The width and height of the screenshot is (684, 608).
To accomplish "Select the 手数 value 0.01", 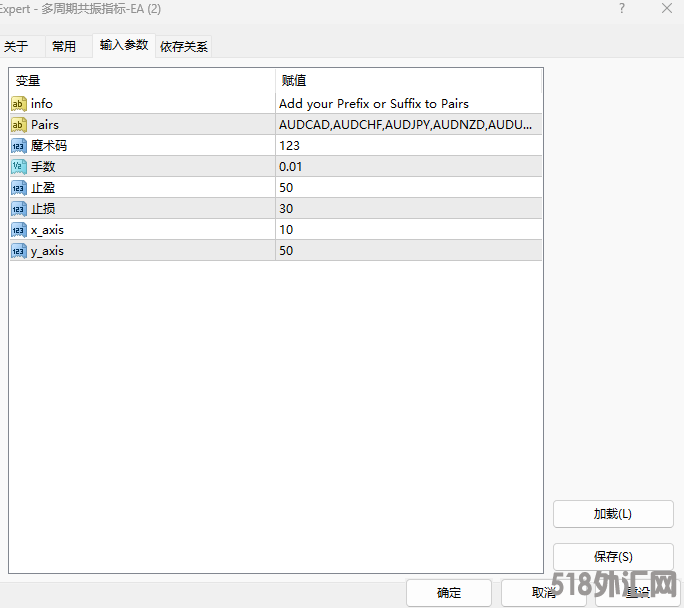I will click(408, 167).
